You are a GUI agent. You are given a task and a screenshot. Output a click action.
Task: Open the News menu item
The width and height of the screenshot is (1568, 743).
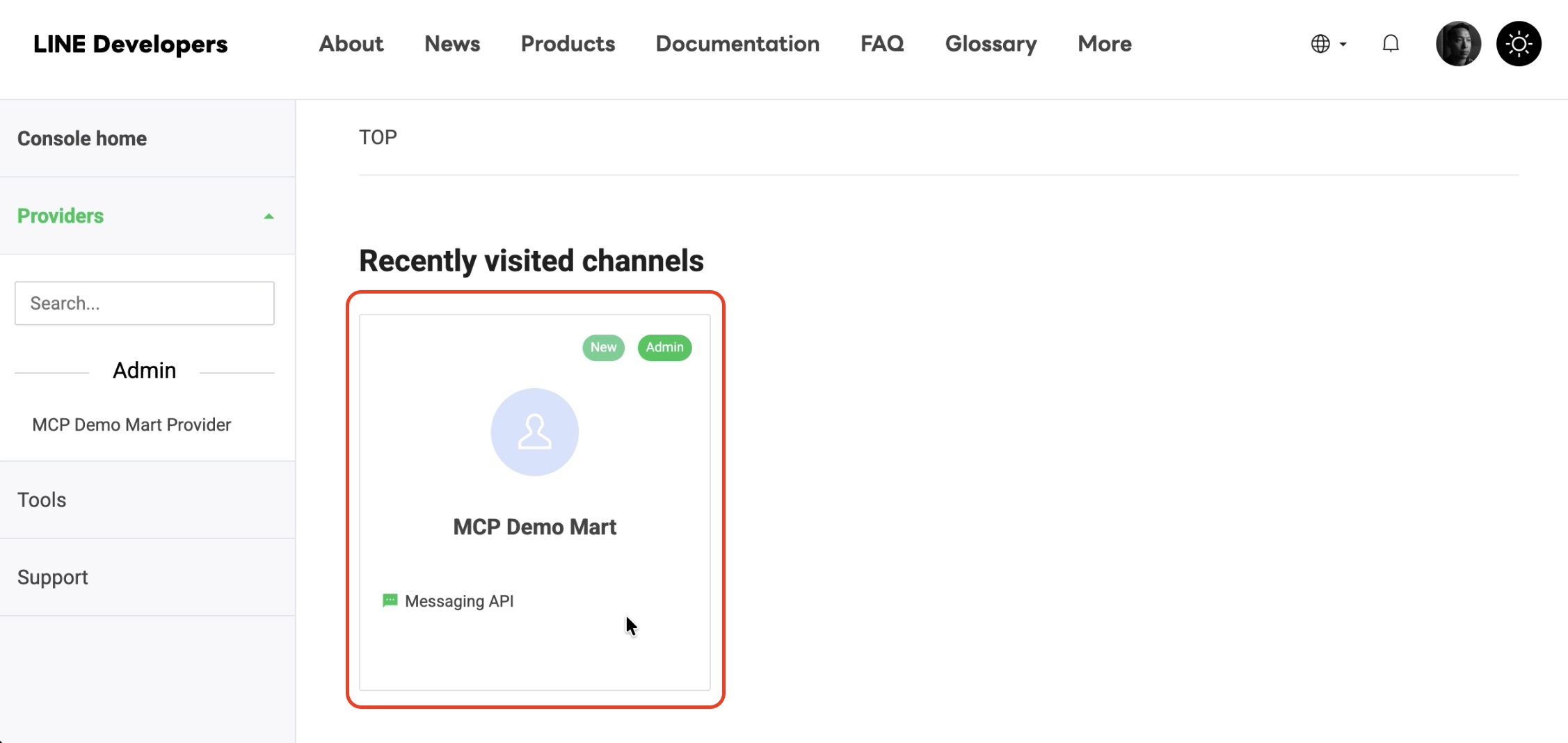pyautogui.click(x=452, y=44)
